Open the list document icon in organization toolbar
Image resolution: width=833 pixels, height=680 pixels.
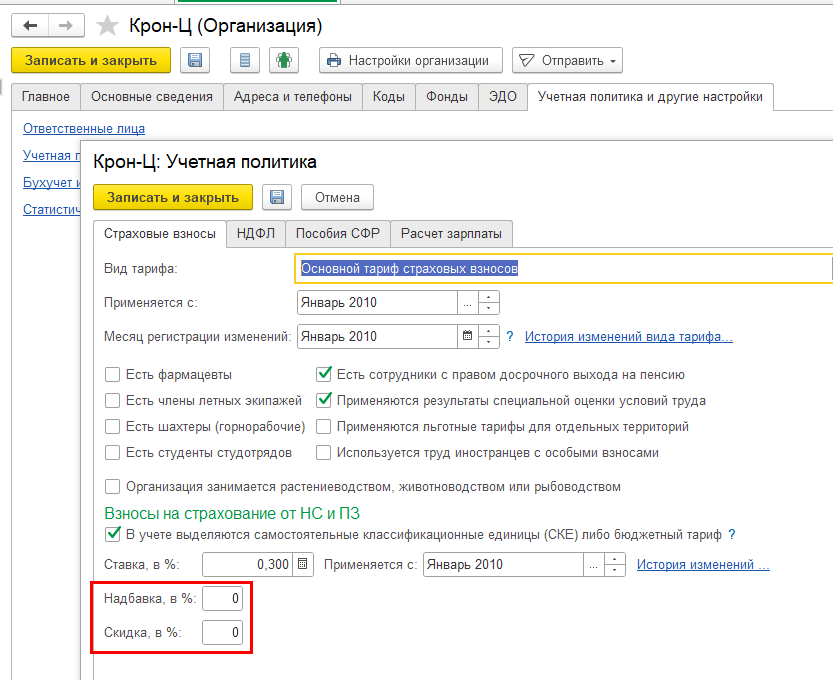(244, 60)
